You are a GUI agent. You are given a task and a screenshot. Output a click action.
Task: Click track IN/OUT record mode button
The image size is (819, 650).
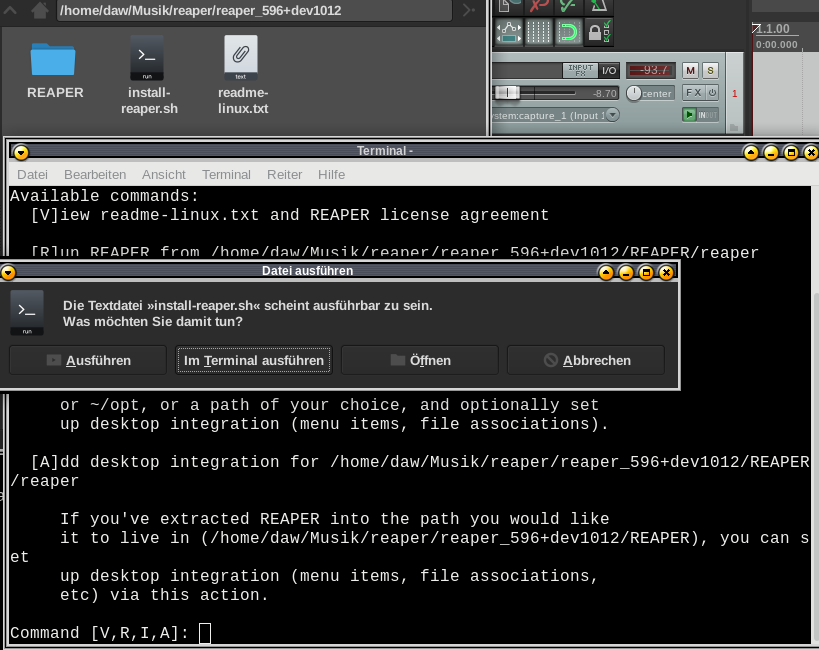pos(708,115)
